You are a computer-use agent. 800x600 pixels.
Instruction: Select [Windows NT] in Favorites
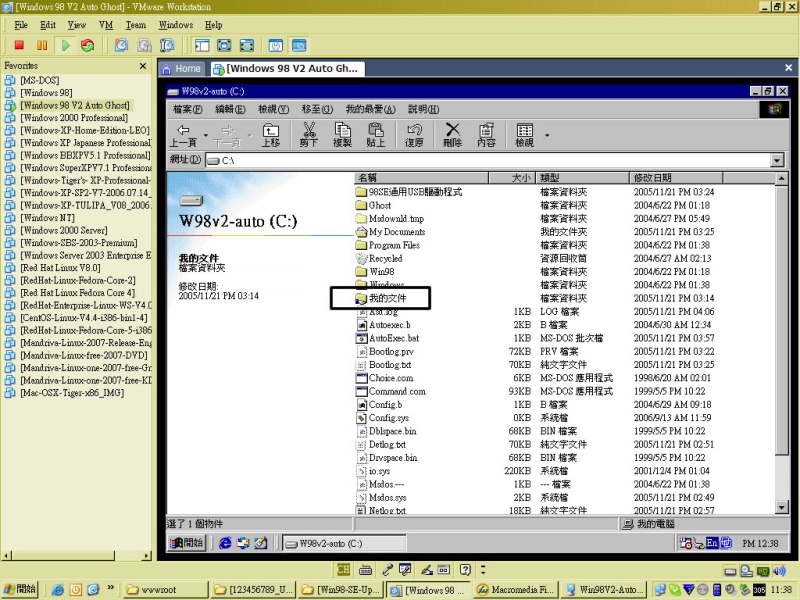(47, 218)
